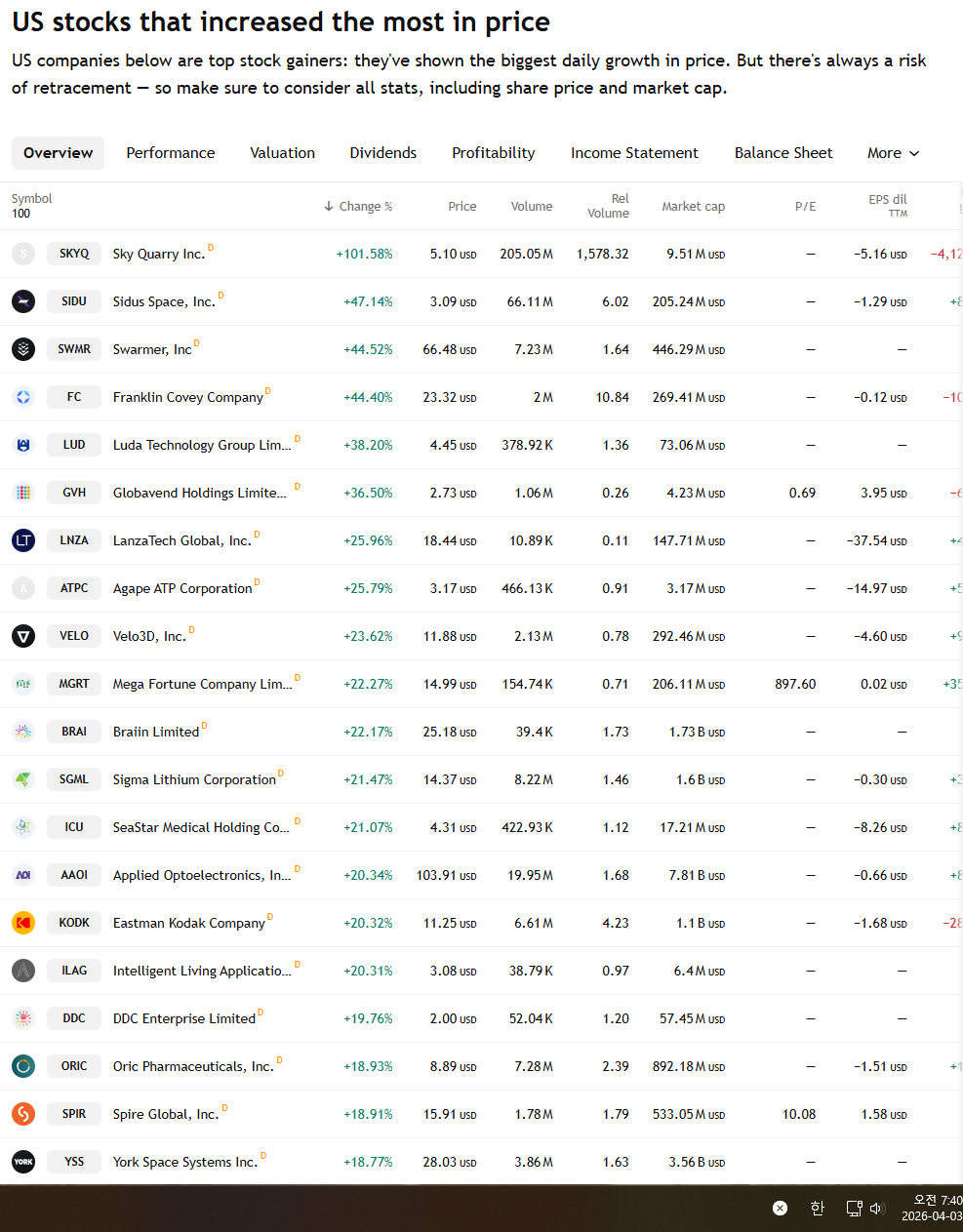Click the Agape ATP logo icon
Image resolution: width=963 pixels, height=1232 pixels.
click(x=23, y=588)
